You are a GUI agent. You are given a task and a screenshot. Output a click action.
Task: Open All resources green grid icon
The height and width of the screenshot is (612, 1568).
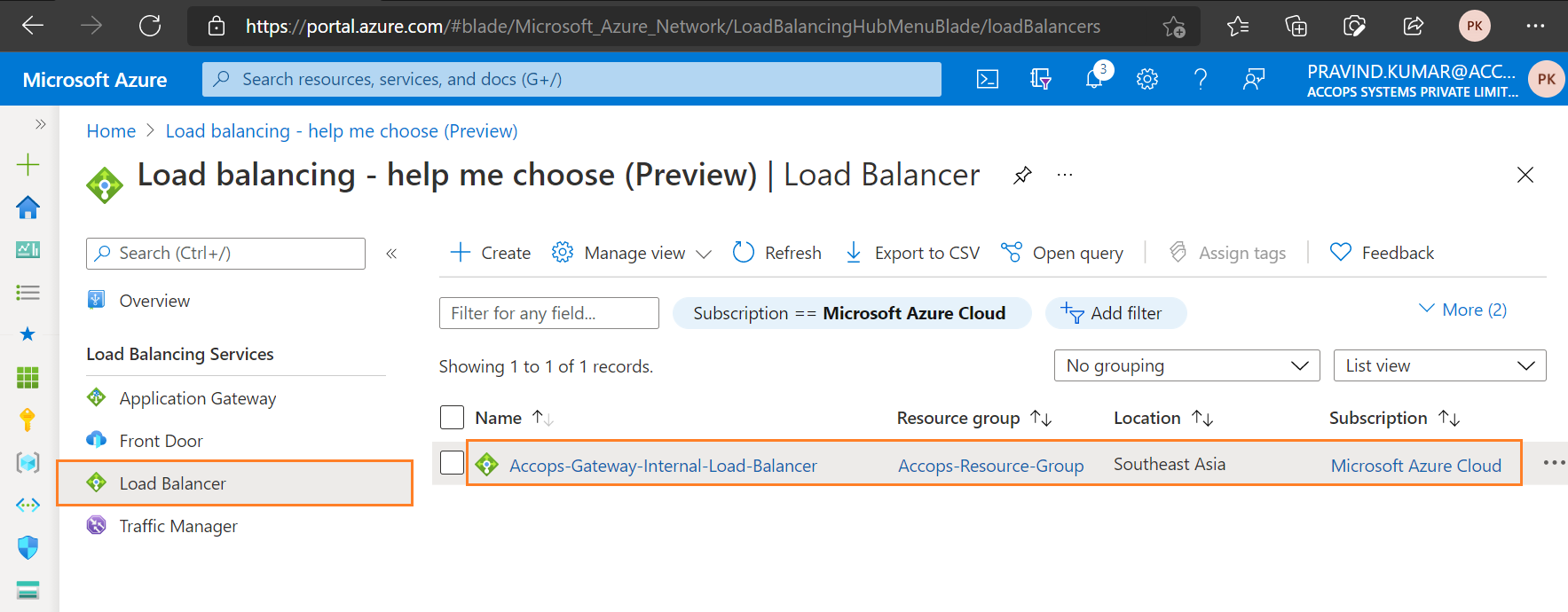tap(28, 377)
